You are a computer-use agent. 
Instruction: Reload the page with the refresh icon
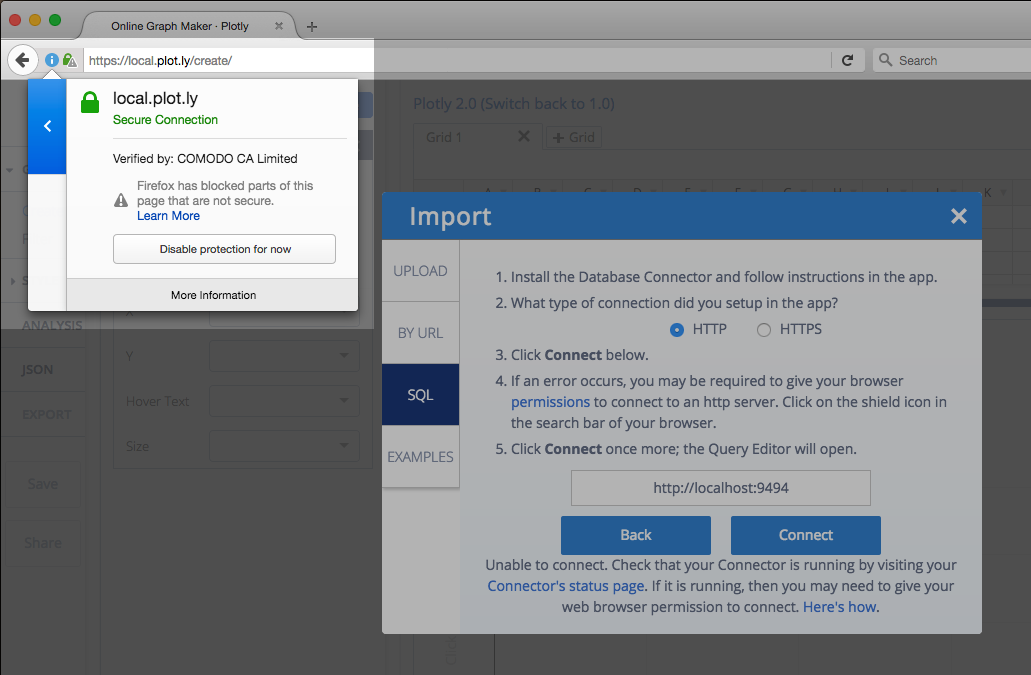pos(848,60)
